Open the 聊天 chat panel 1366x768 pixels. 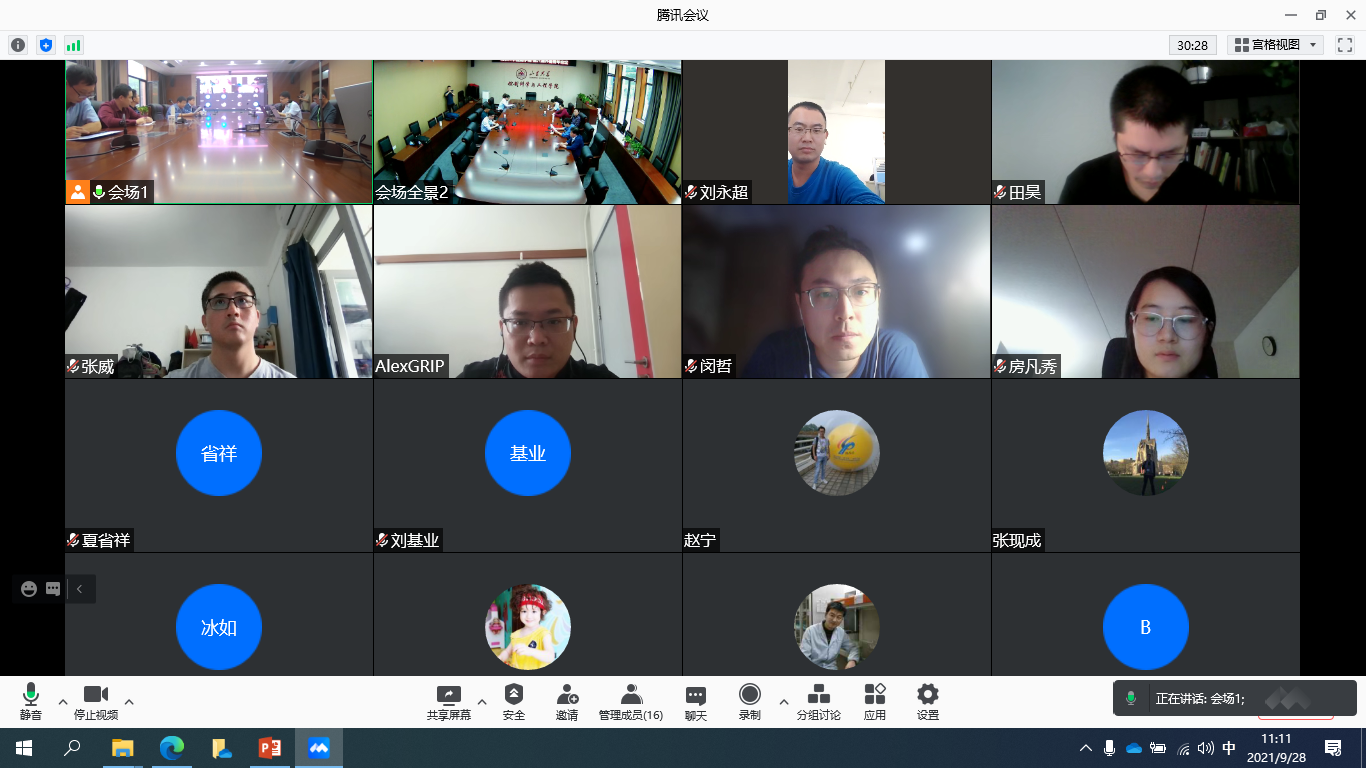[695, 702]
